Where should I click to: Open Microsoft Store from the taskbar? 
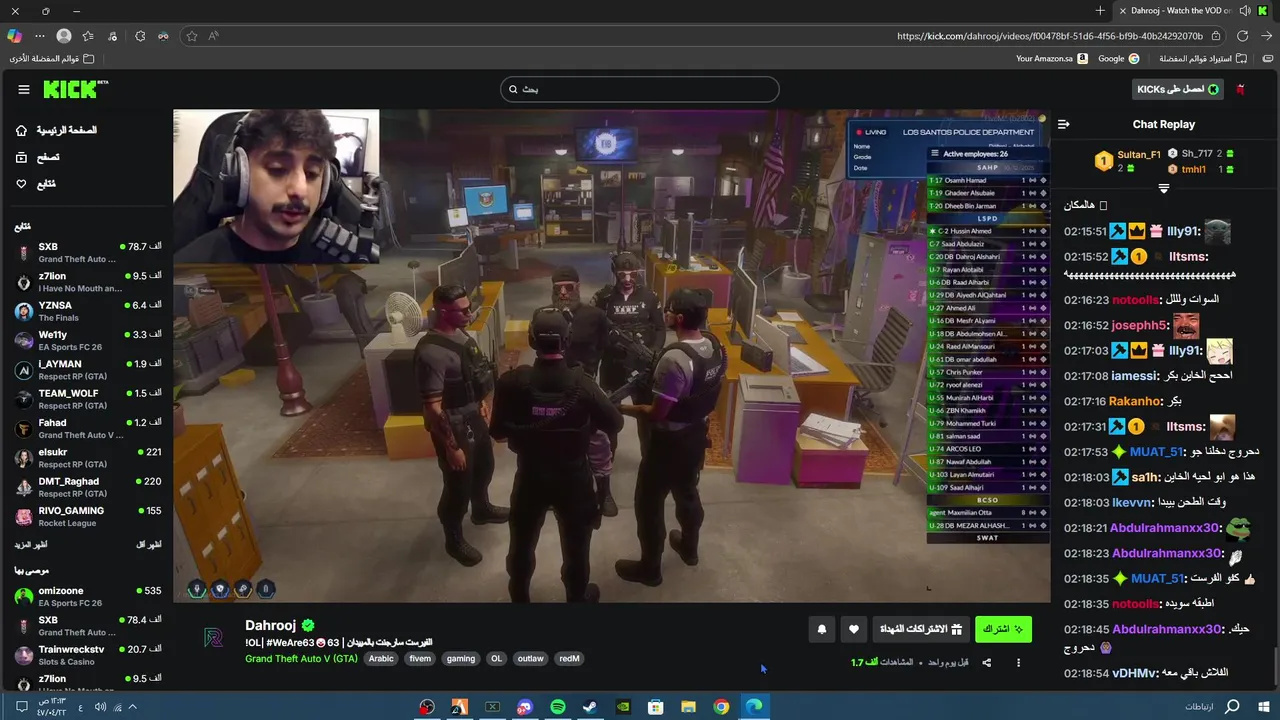click(x=655, y=707)
